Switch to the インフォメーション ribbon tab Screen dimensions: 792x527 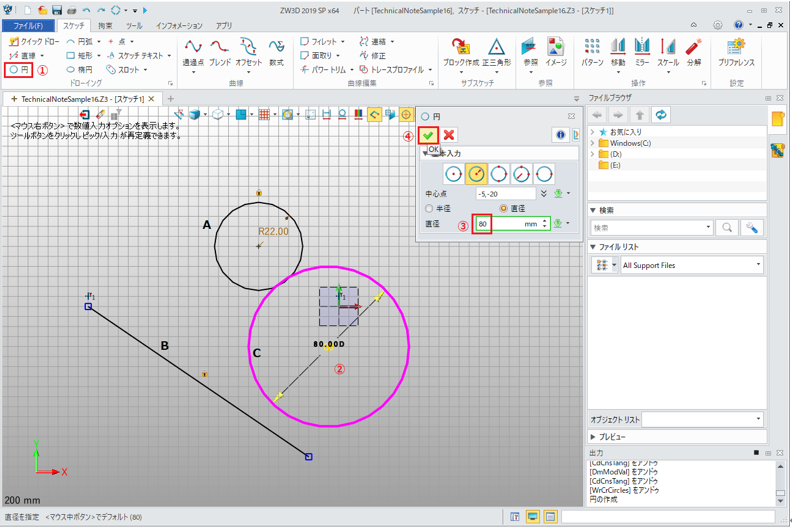pos(179,26)
